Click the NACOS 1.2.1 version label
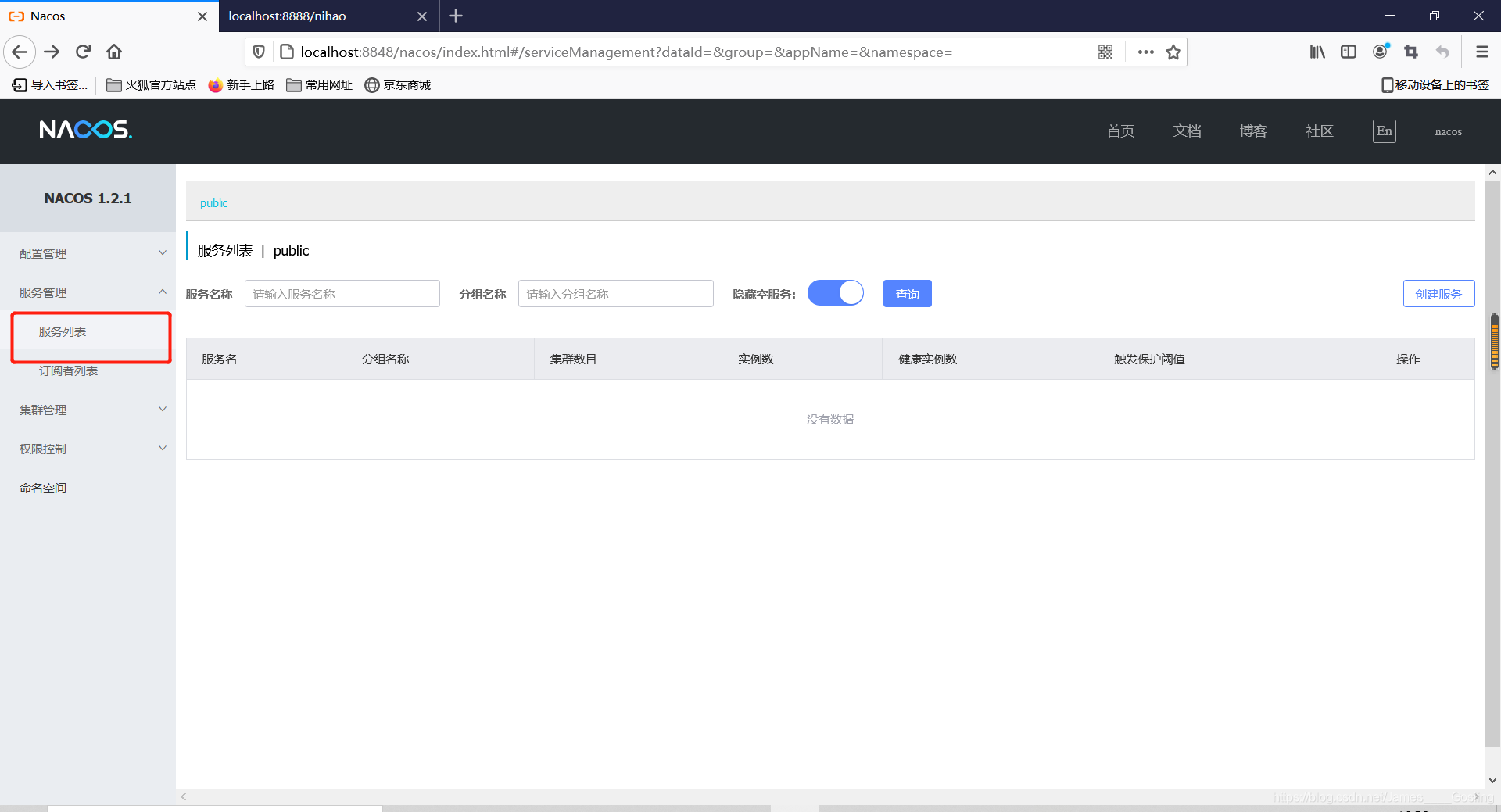The height and width of the screenshot is (812, 1501). pos(88,199)
